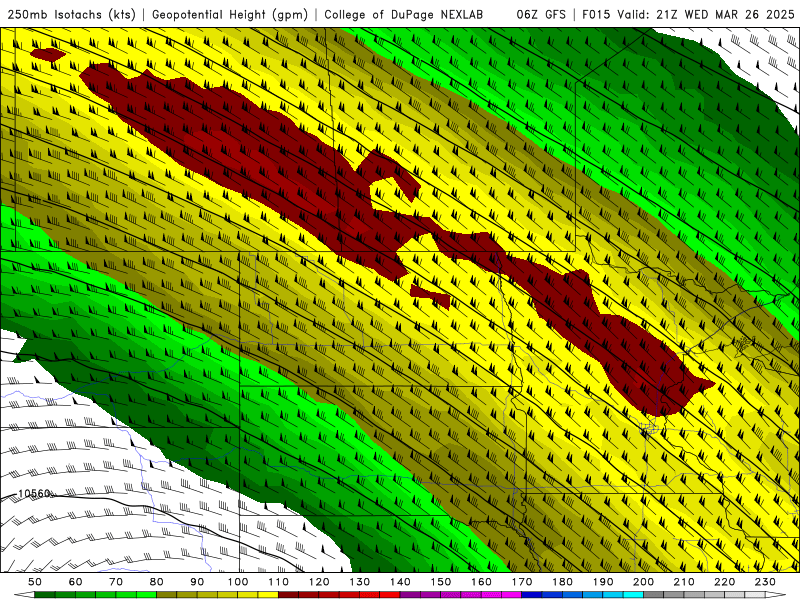Click the 'Valid: 21Z WED MAR 26 2025' text
The height and width of the screenshot is (600, 800).
pyautogui.click(x=706, y=14)
